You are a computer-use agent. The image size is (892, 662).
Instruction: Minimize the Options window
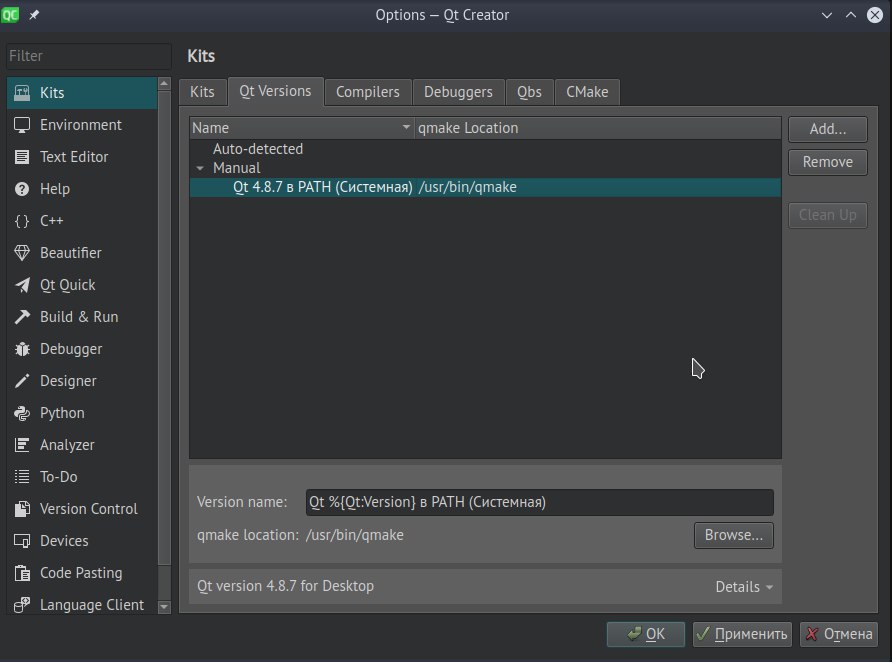click(x=827, y=15)
